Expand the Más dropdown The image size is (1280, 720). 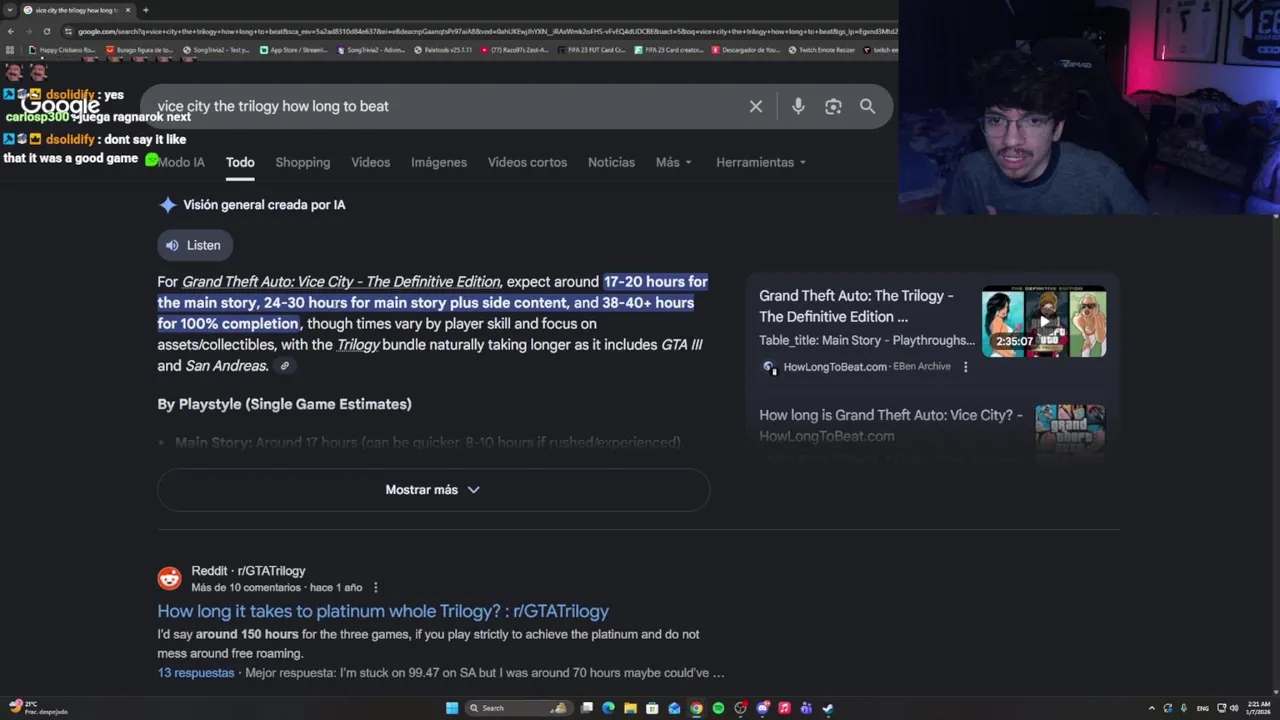(x=673, y=162)
